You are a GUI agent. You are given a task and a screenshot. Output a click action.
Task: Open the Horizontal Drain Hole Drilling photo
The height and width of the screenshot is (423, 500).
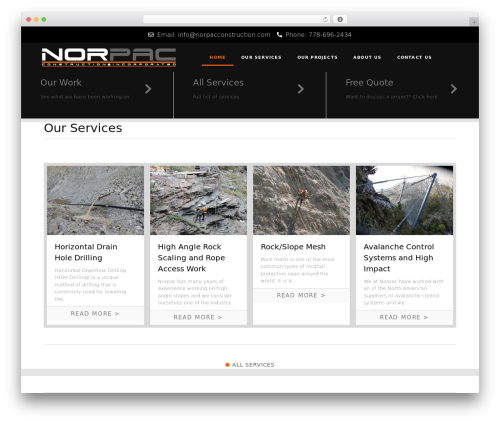(x=95, y=200)
